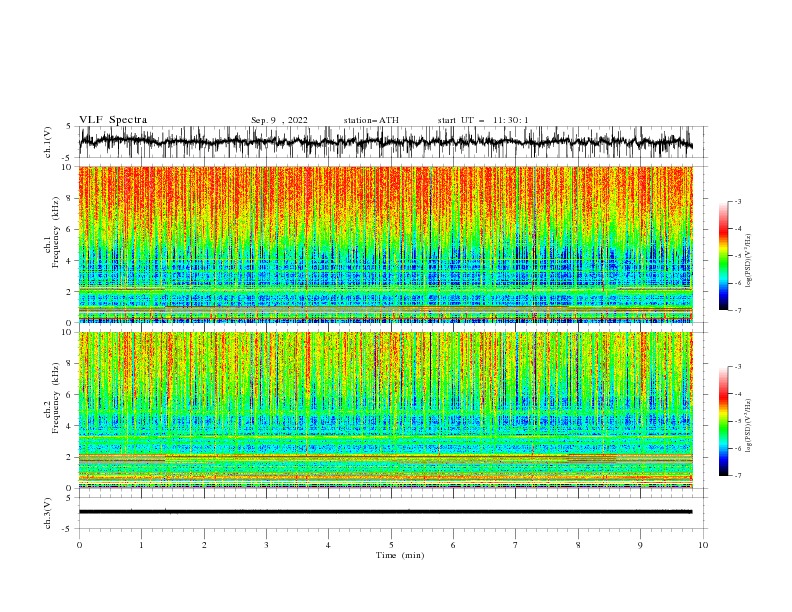This screenshot has width=792, height=612.
Task: Select the "start UT = 11:30:1" text
Action: pyautogui.click(x=483, y=120)
